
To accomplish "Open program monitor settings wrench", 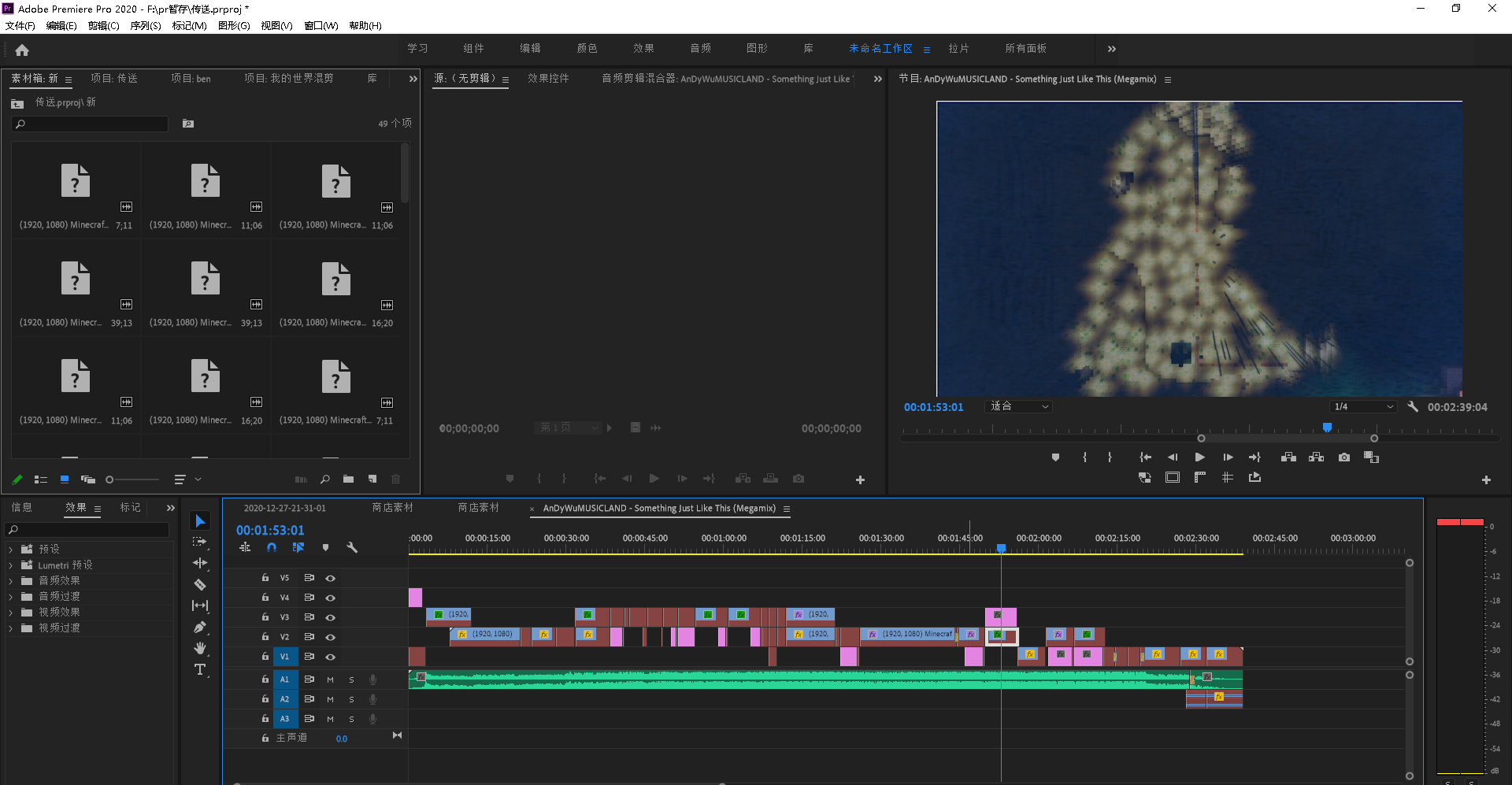I will 1413,406.
